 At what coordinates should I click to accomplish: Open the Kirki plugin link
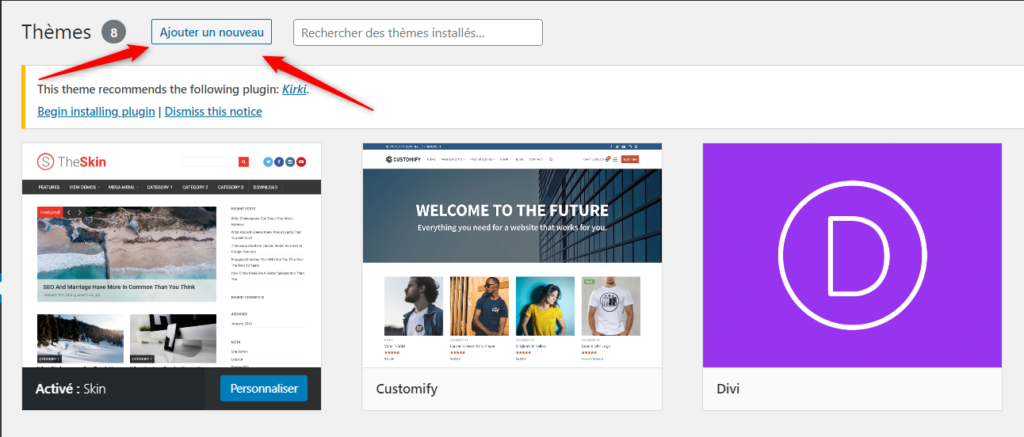(x=294, y=89)
